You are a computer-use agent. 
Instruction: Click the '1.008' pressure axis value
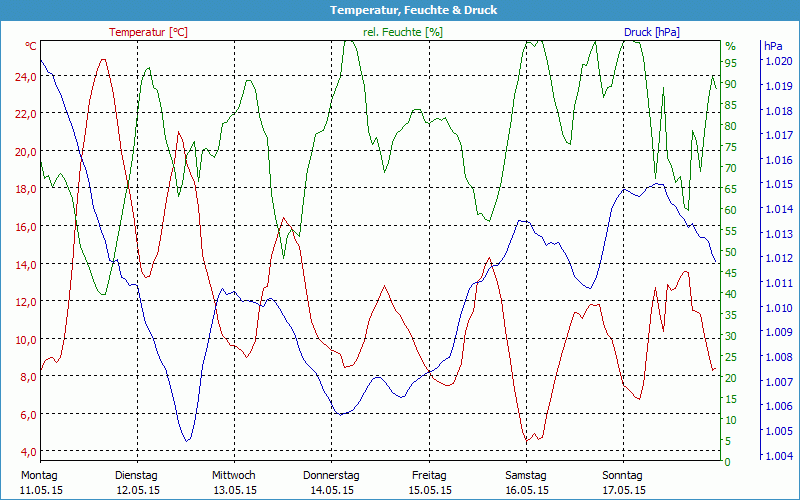tap(777, 357)
